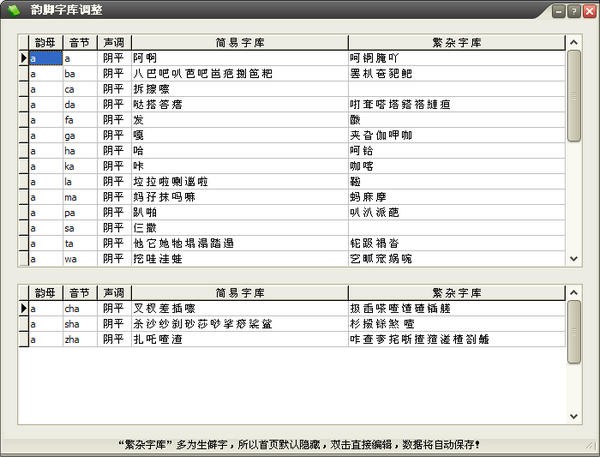This screenshot has height=457, width=600.
Task: Click upper table scroll up arrow
Action: pyautogui.click(x=574, y=42)
